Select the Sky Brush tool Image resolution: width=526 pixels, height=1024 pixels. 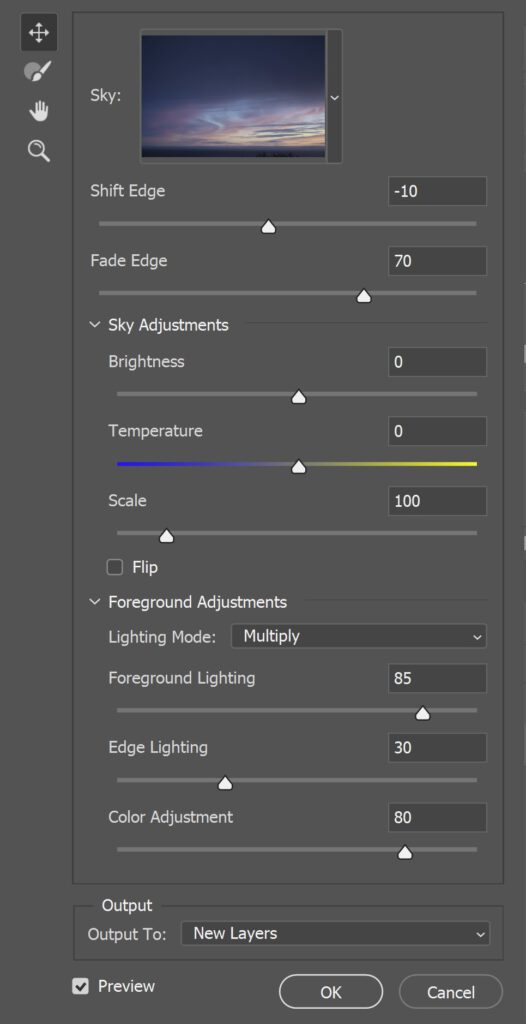click(39, 71)
